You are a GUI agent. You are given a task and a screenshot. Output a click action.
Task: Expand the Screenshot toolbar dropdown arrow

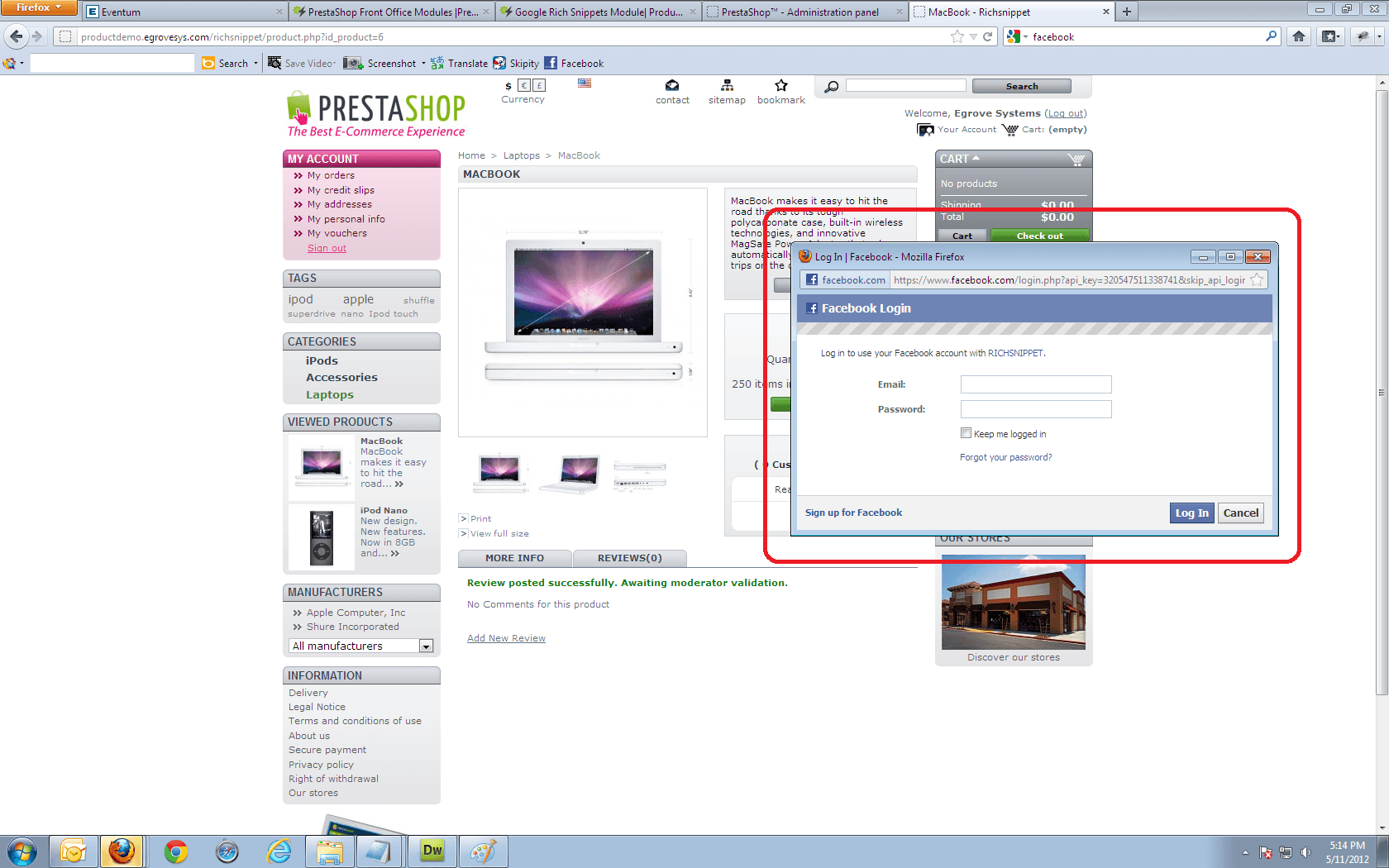(x=423, y=63)
